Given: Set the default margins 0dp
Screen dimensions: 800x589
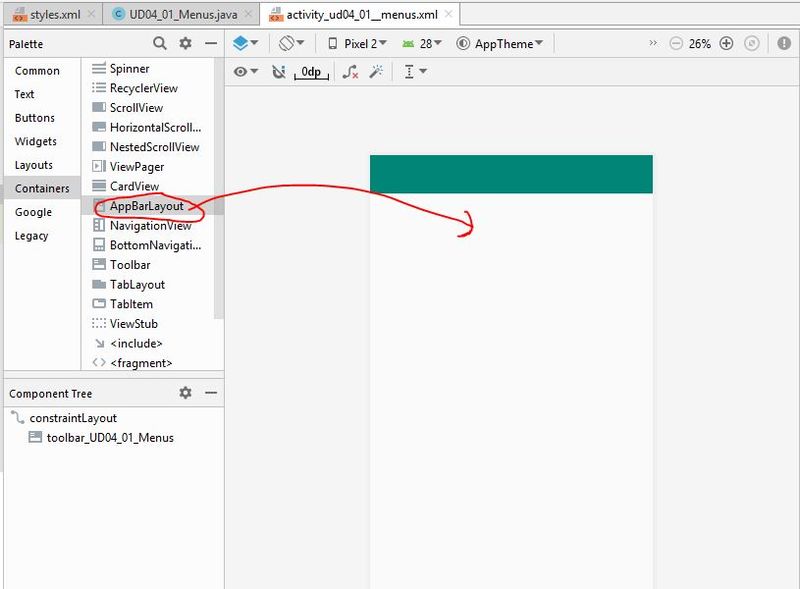Looking at the screenshot, I should 311,72.
